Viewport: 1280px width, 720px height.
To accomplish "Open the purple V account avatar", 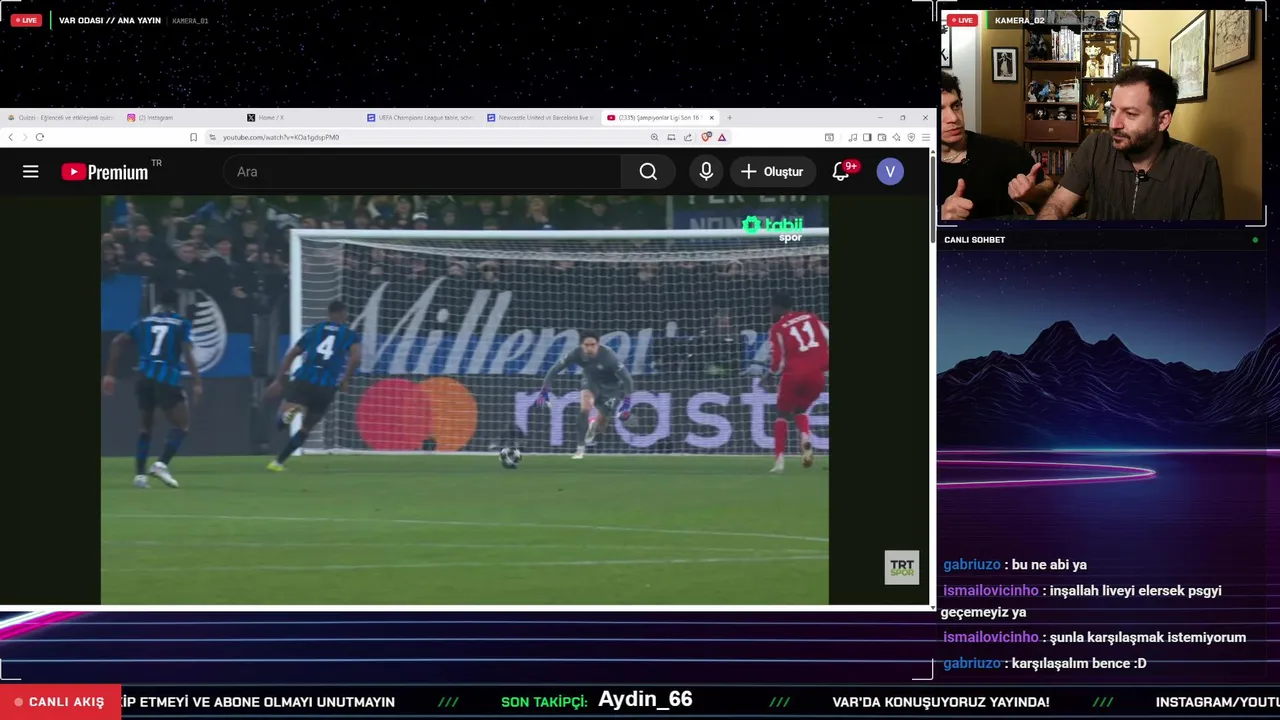I will coord(890,172).
